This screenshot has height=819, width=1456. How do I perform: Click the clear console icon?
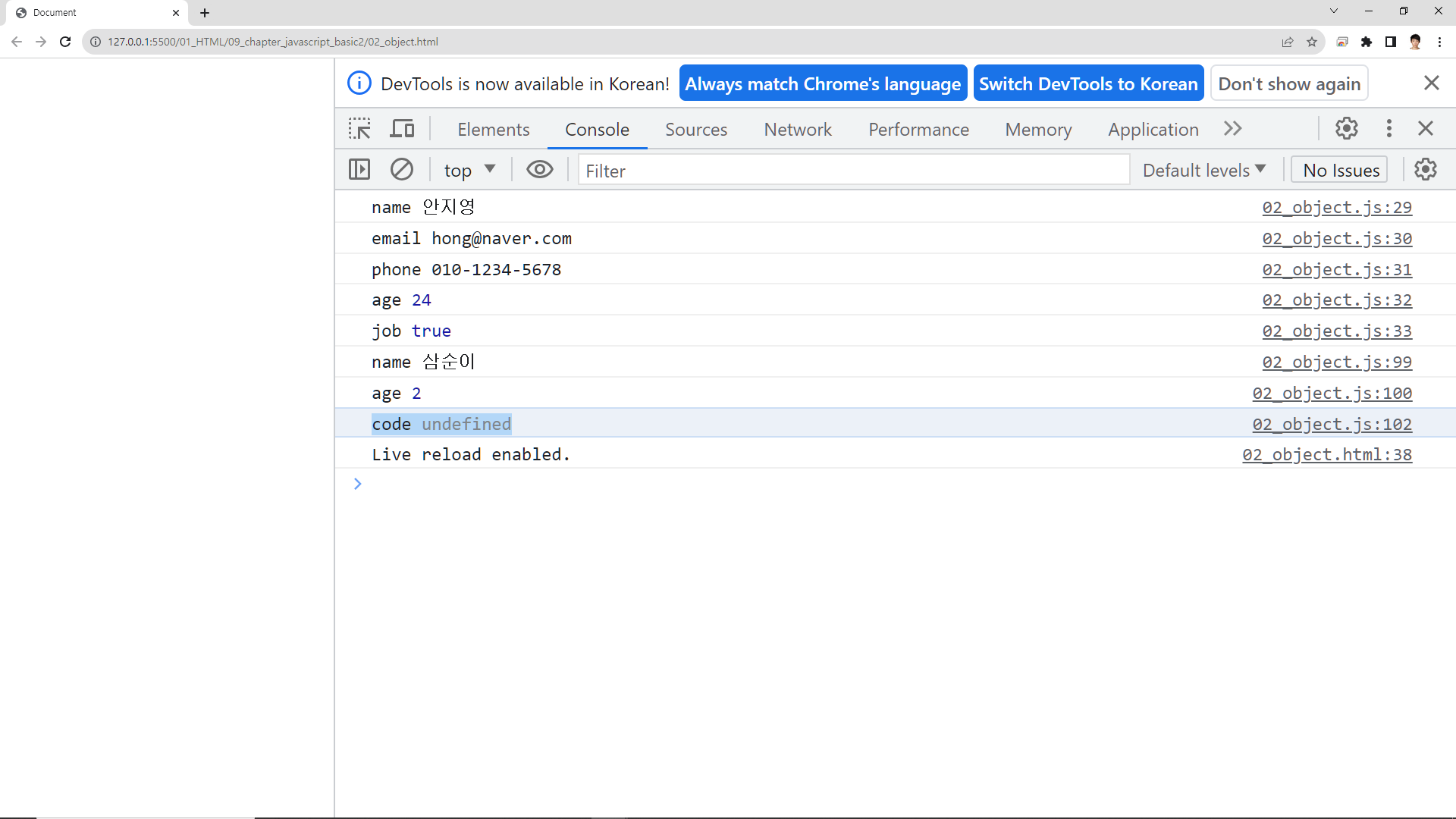pos(402,169)
